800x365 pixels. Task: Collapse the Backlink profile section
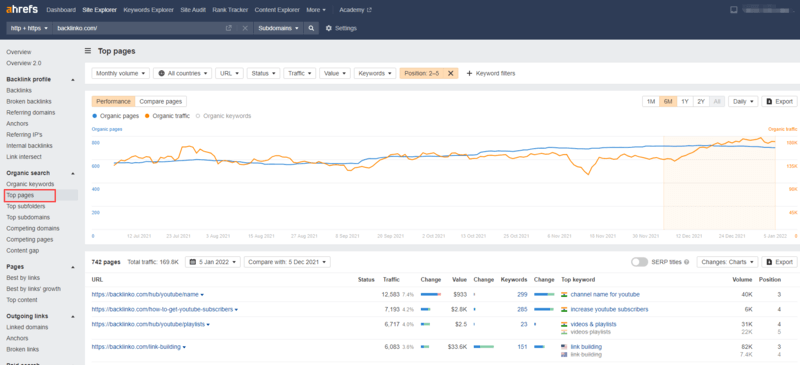72,80
